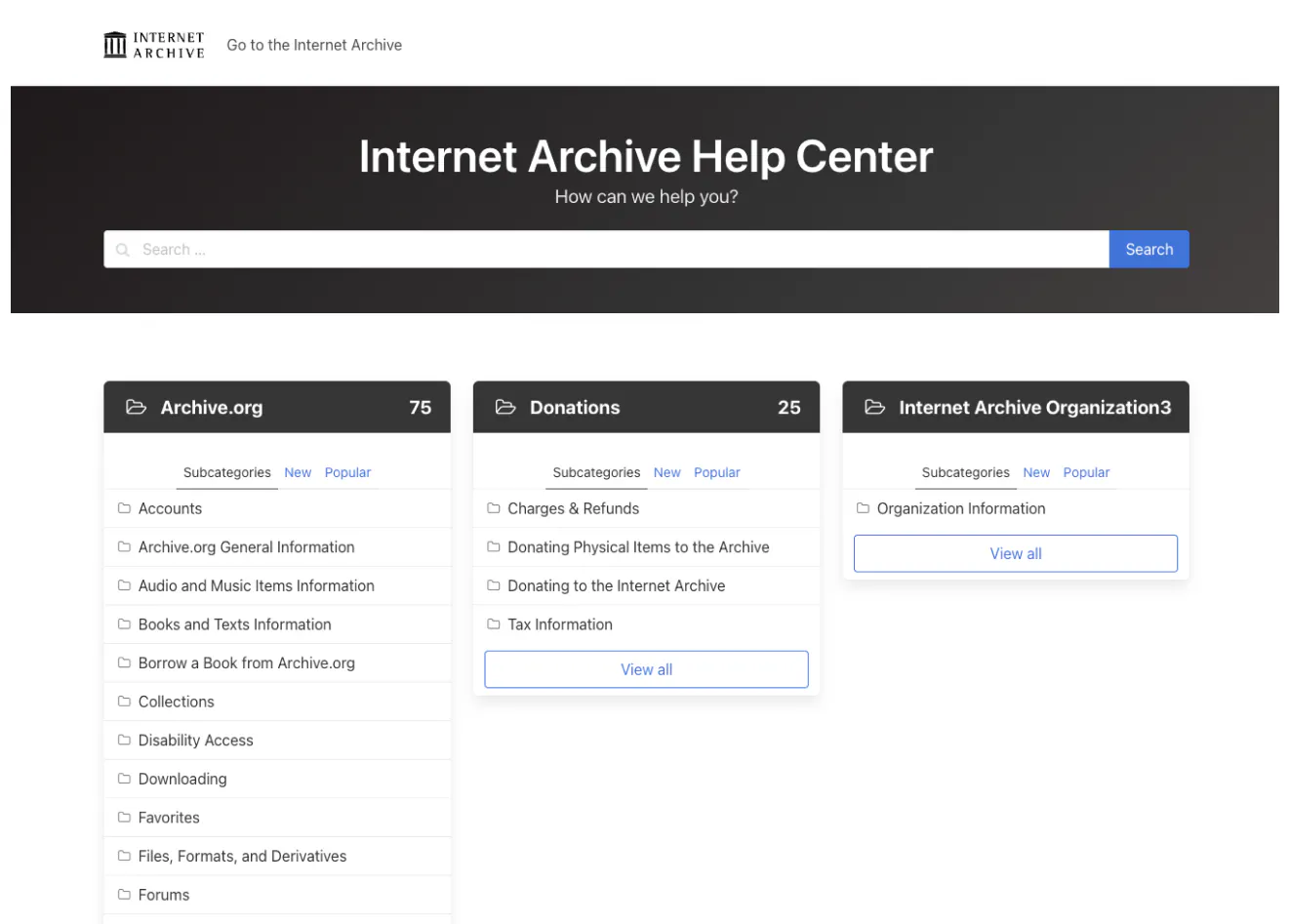This screenshot has height=924, width=1290.
Task: Open the Disability Access subcategory
Action: coord(195,741)
